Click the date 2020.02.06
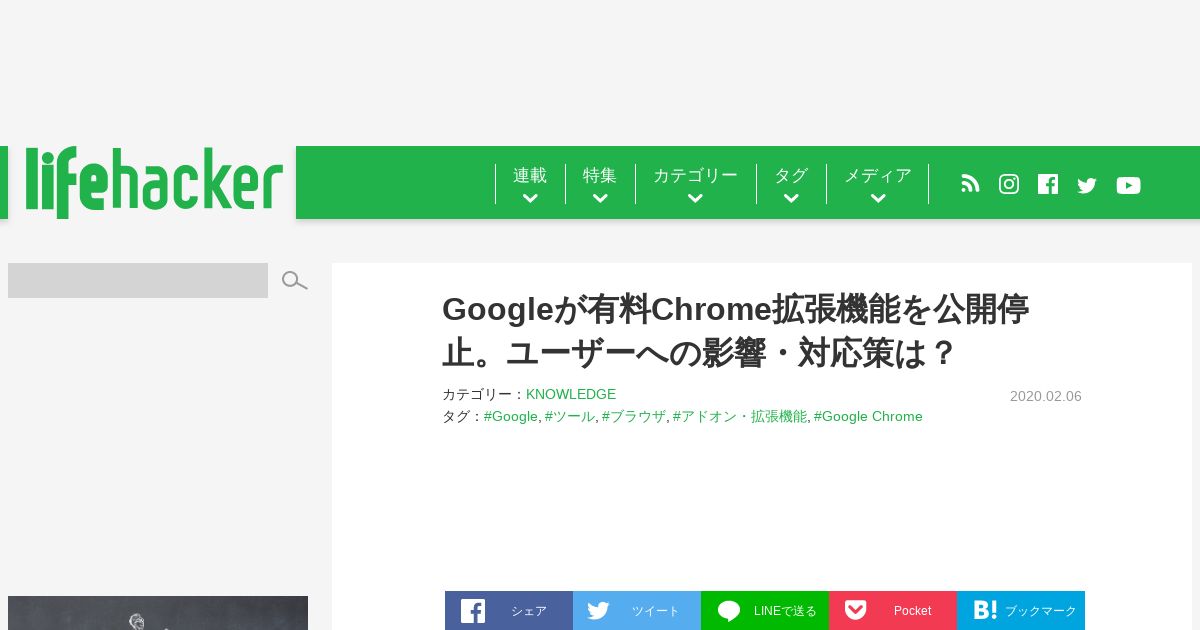Viewport: 1200px width, 630px height. tap(1046, 396)
